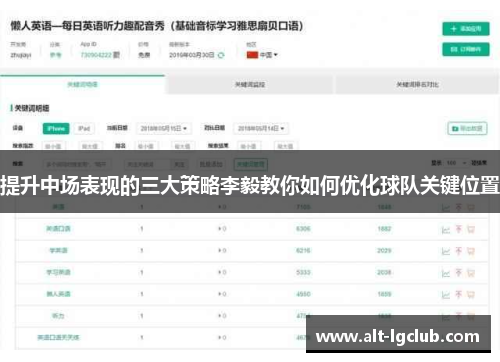Image resolution: width=500 pixels, height=362 pixels.
Task: Select iPhone device filter
Action: pos(56,129)
